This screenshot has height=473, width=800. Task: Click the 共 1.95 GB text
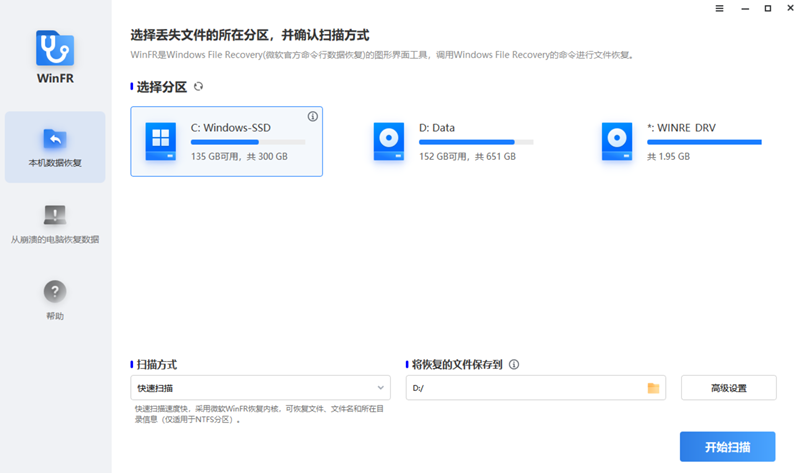[668, 157]
